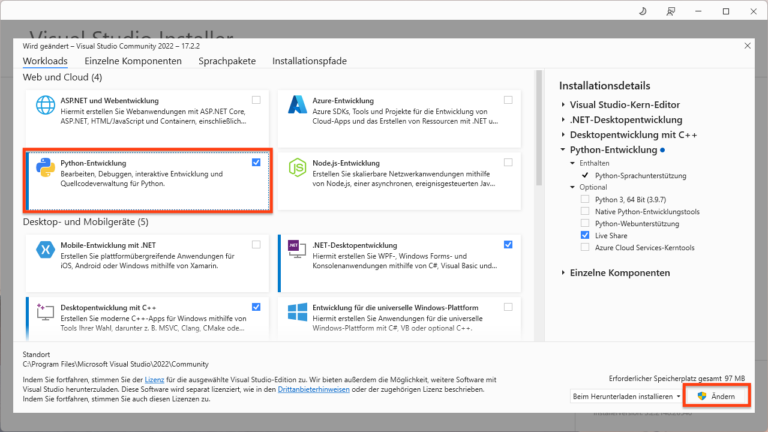This screenshot has width=768, height=432.
Task: Enable Azure Cloud Services-Kerntools option
Action: coord(585,247)
